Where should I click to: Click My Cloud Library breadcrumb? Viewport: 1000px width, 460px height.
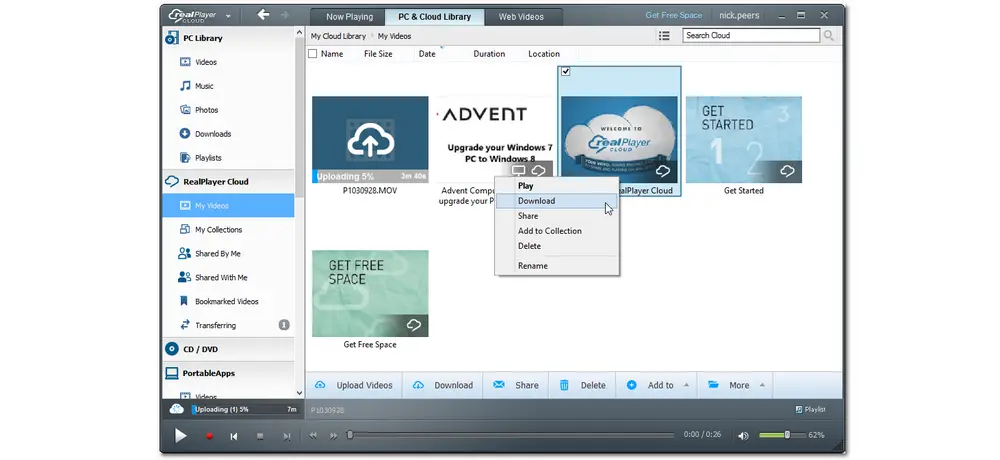[x=338, y=36]
